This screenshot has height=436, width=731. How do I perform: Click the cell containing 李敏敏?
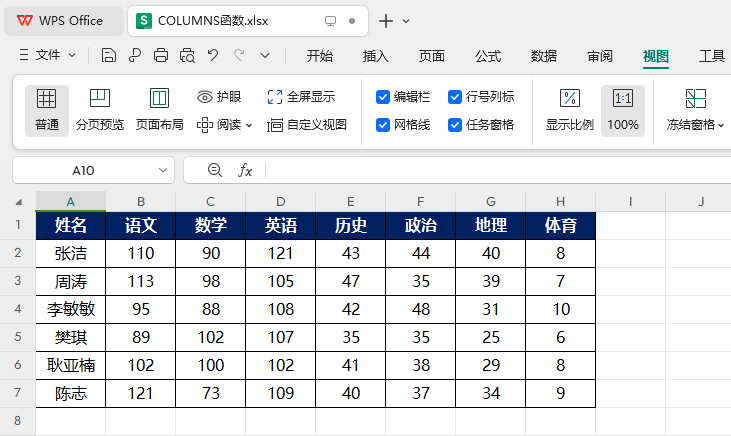click(70, 309)
